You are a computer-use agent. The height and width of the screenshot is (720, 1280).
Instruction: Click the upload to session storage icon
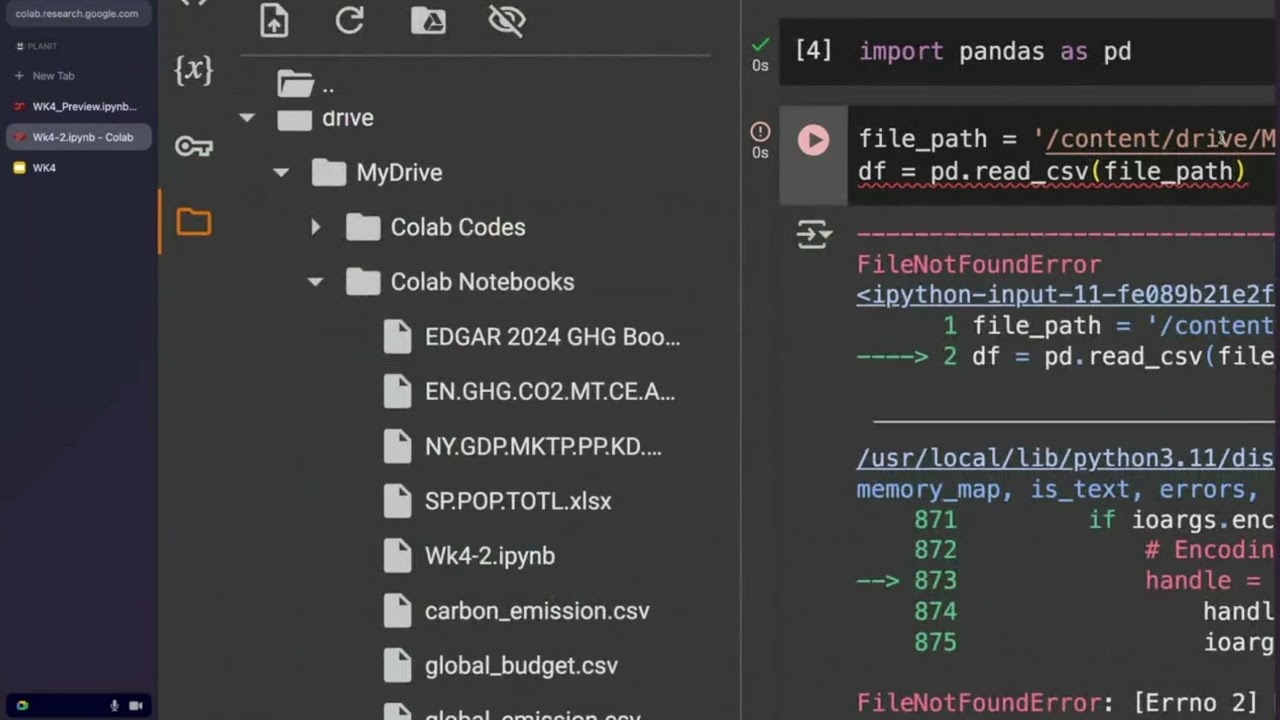[x=274, y=21]
